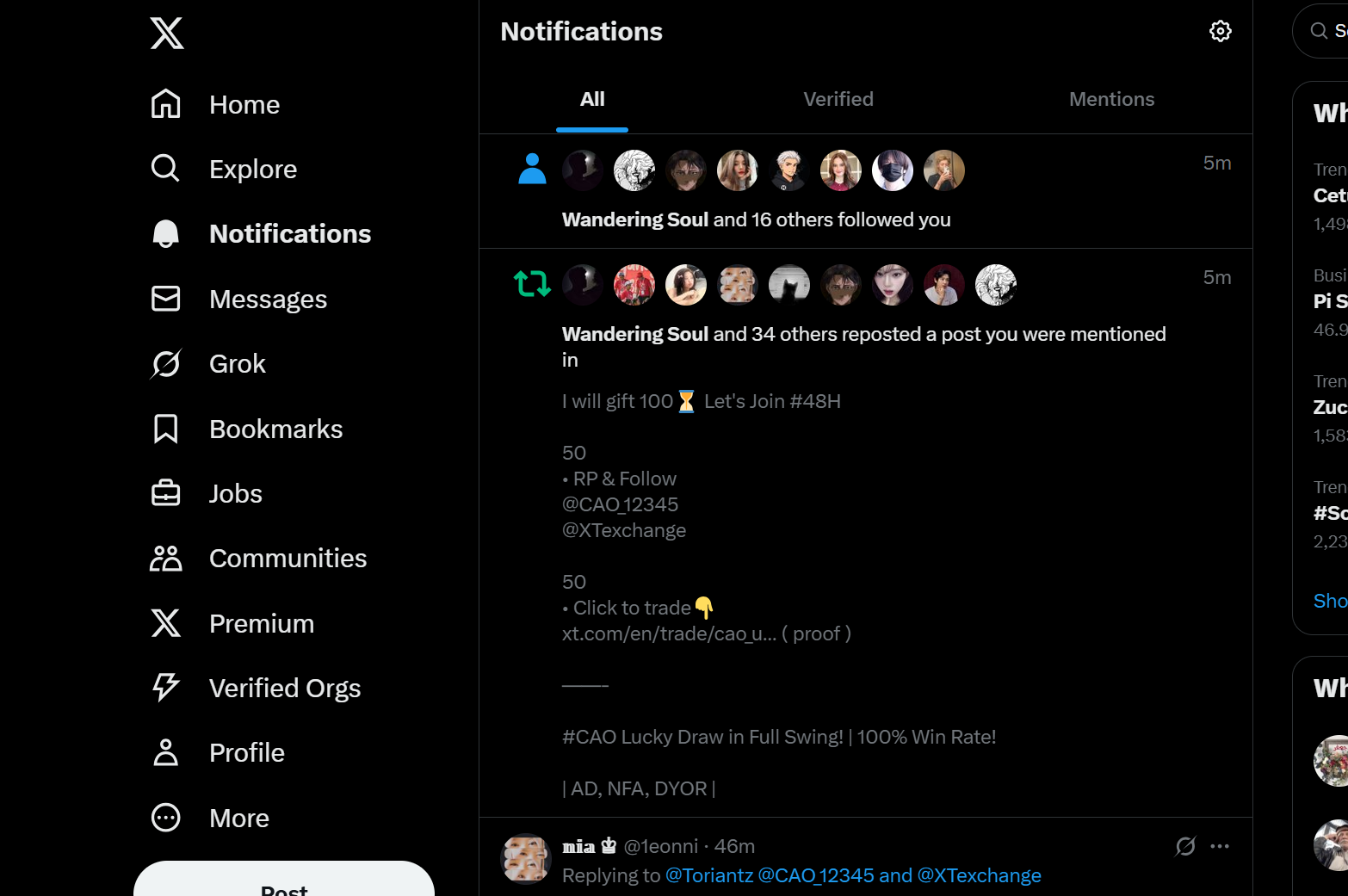The image size is (1348, 896).
Task: Open mia's profile avatar thumbnail
Action: [x=526, y=859]
